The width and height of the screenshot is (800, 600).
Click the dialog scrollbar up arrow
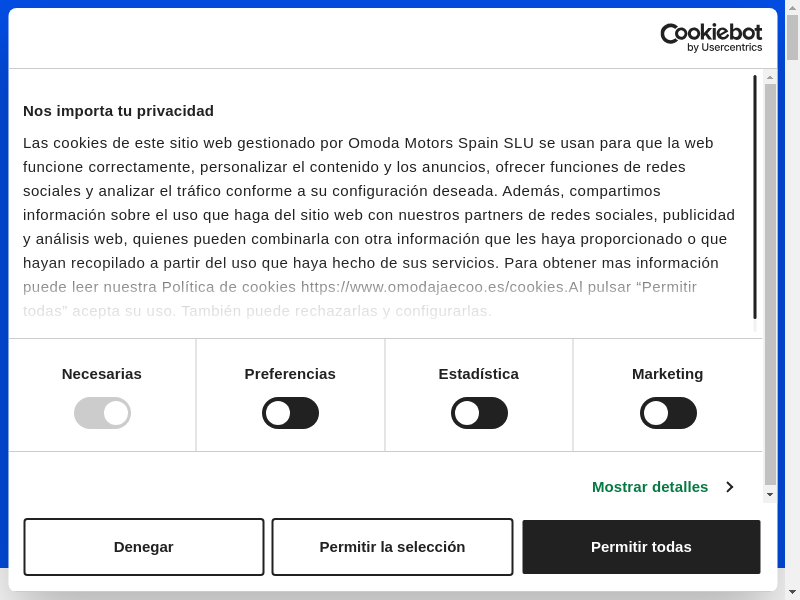770,76
